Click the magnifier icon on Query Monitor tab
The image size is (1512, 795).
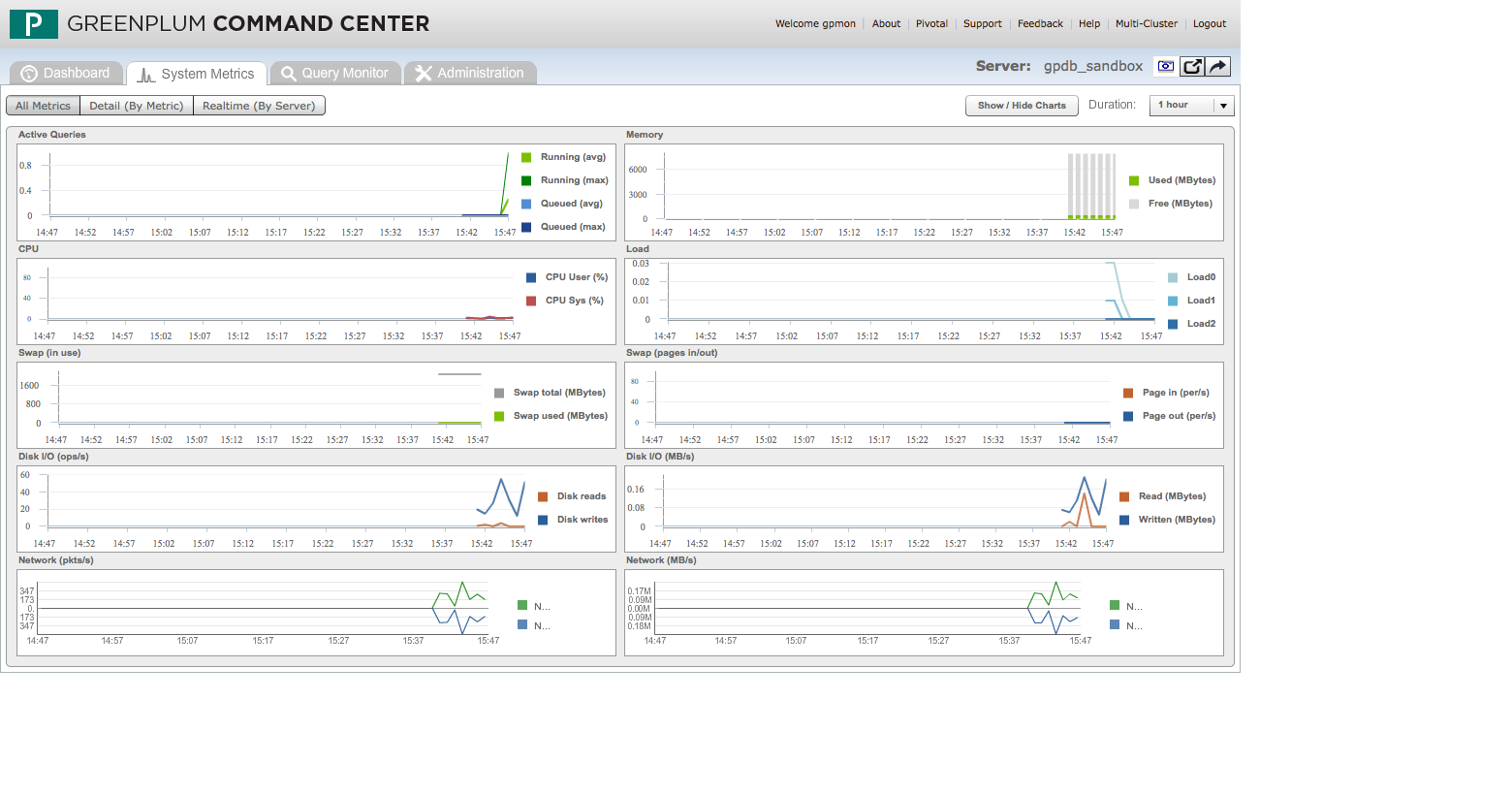point(289,74)
